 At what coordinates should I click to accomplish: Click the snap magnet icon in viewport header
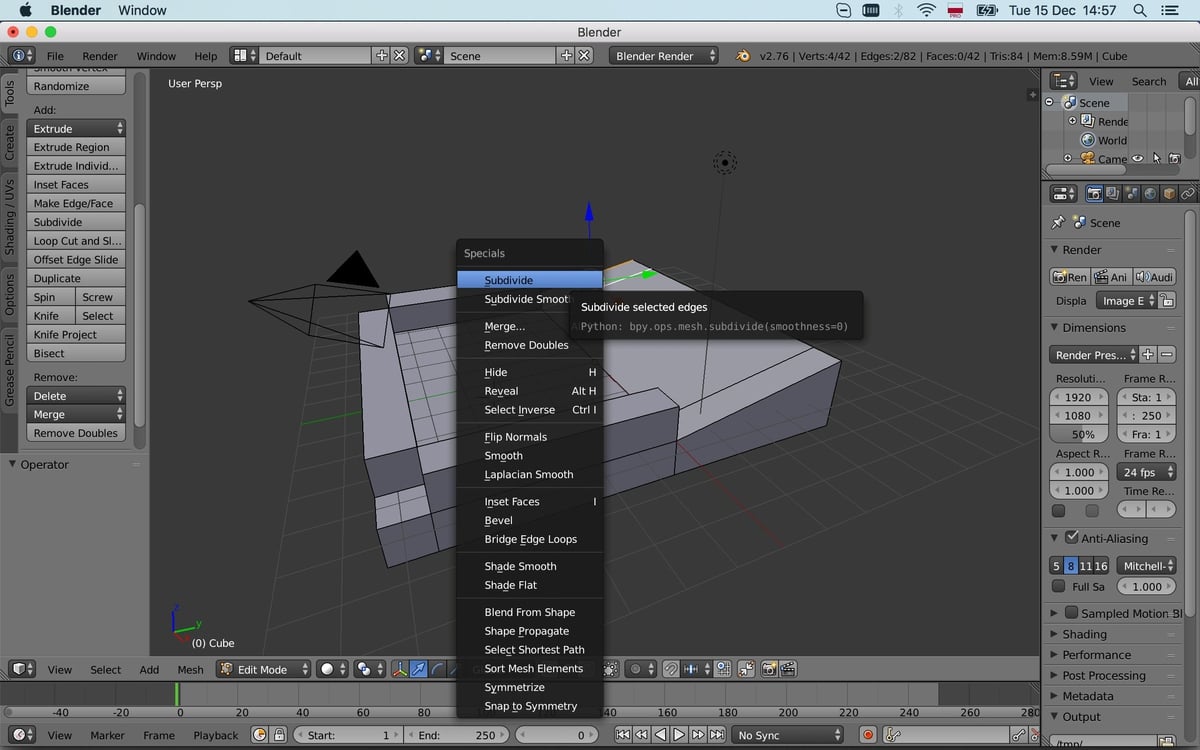tap(670, 669)
